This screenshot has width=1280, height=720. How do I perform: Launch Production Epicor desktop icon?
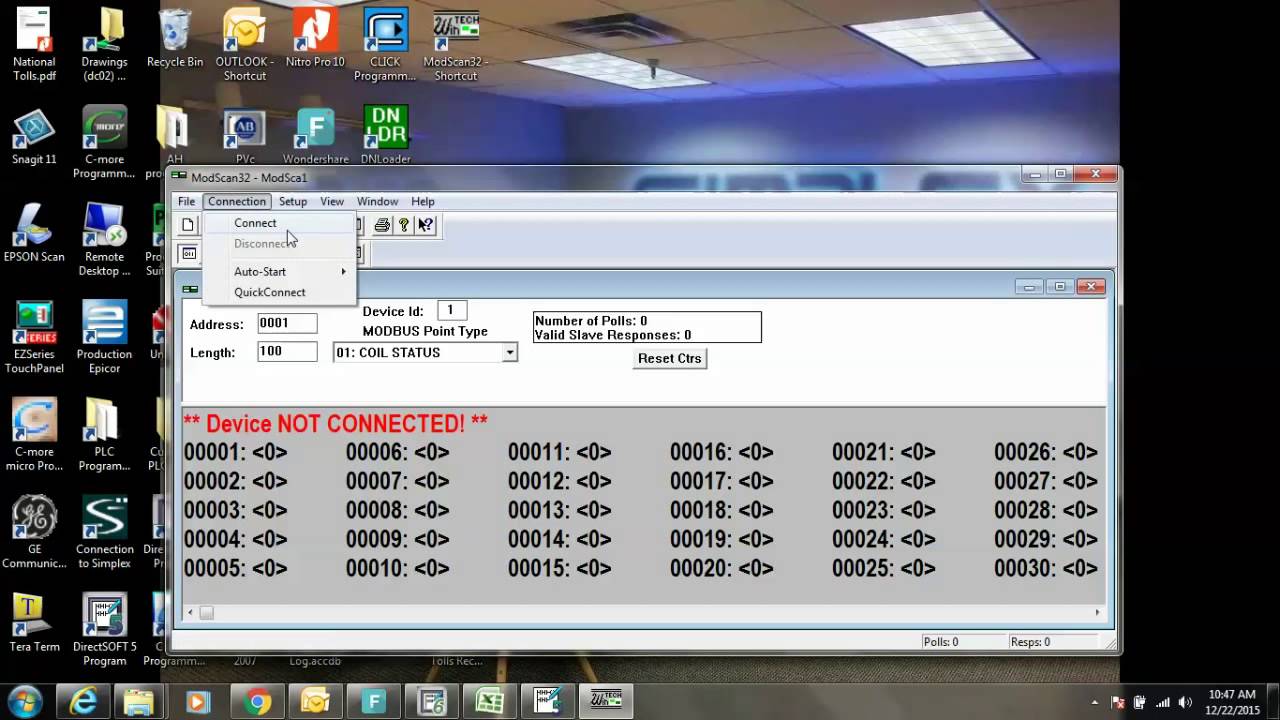104,337
